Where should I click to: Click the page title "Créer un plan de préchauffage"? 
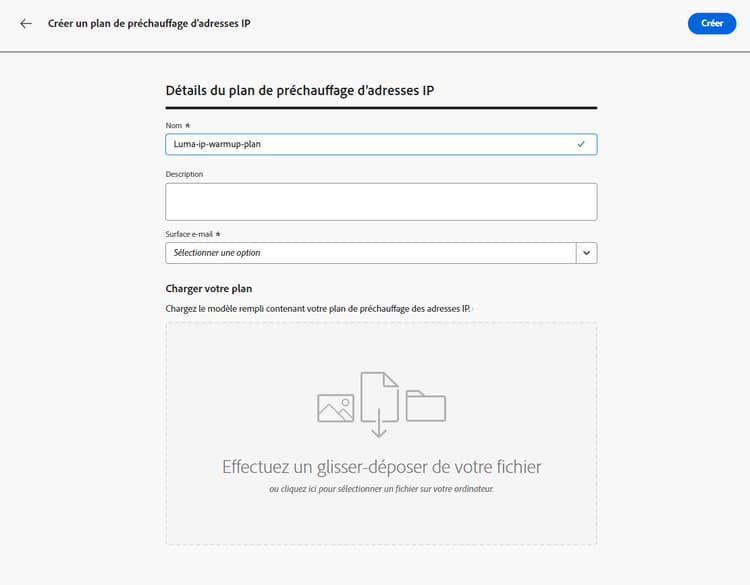pyautogui.click(x=149, y=23)
